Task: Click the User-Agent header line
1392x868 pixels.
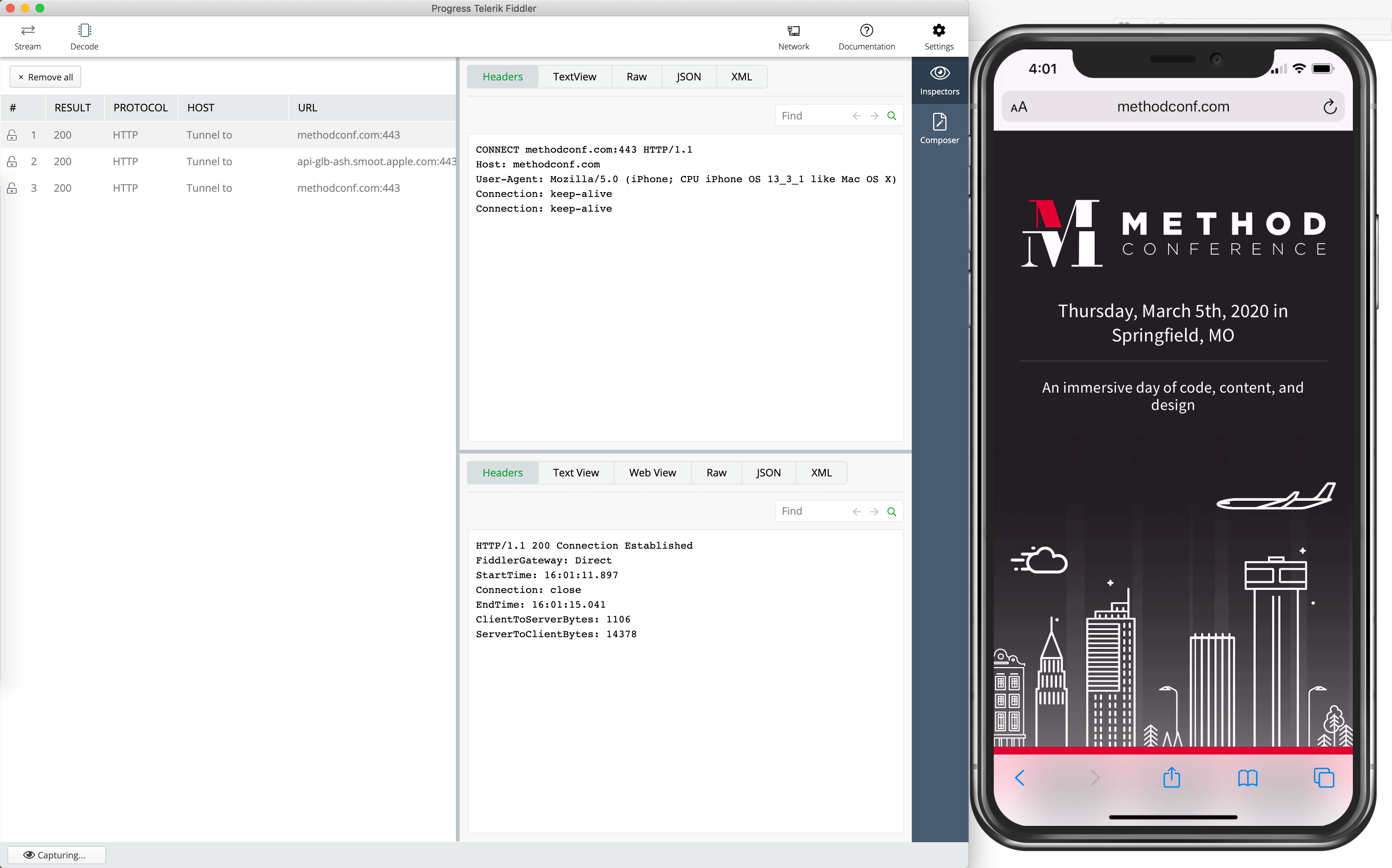Action: [686, 179]
